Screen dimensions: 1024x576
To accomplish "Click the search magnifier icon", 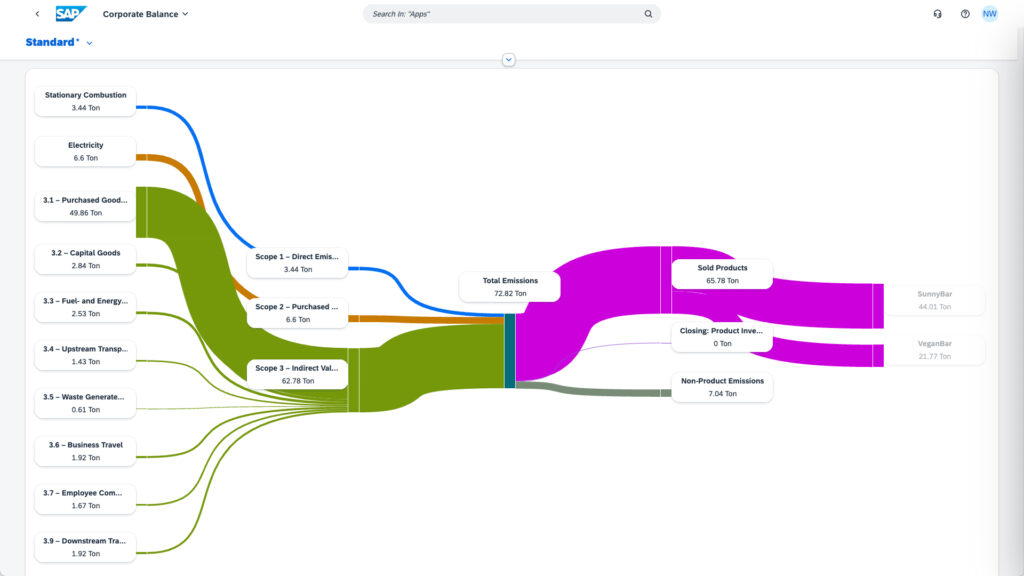I will click(648, 14).
